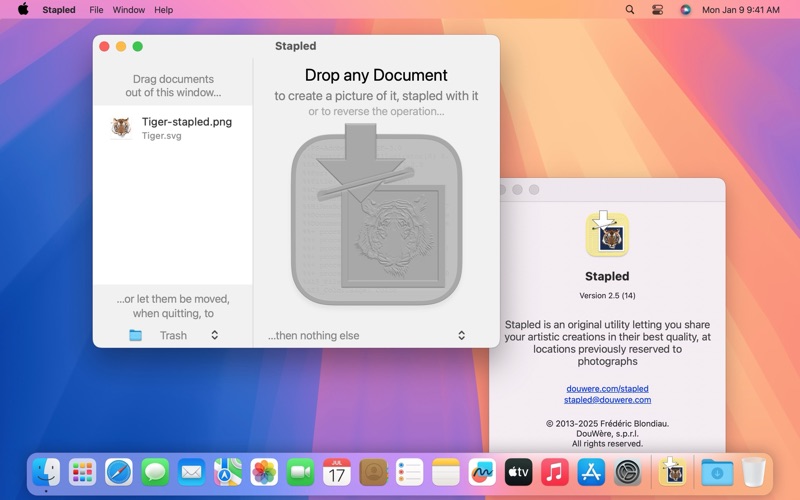Image resolution: width=800 pixels, height=500 pixels.
Task: Click the blue folder icon beside Trash
Action: tap(135, 335)
